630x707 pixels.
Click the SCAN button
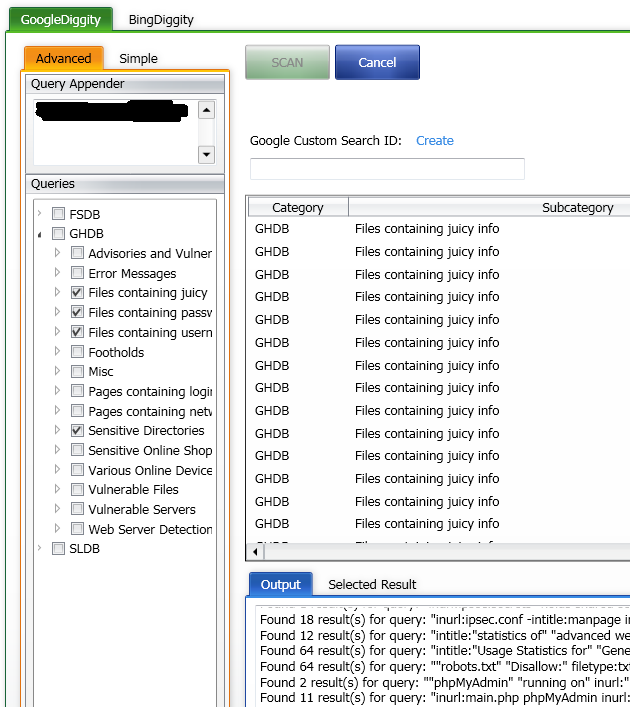point(287,62)
